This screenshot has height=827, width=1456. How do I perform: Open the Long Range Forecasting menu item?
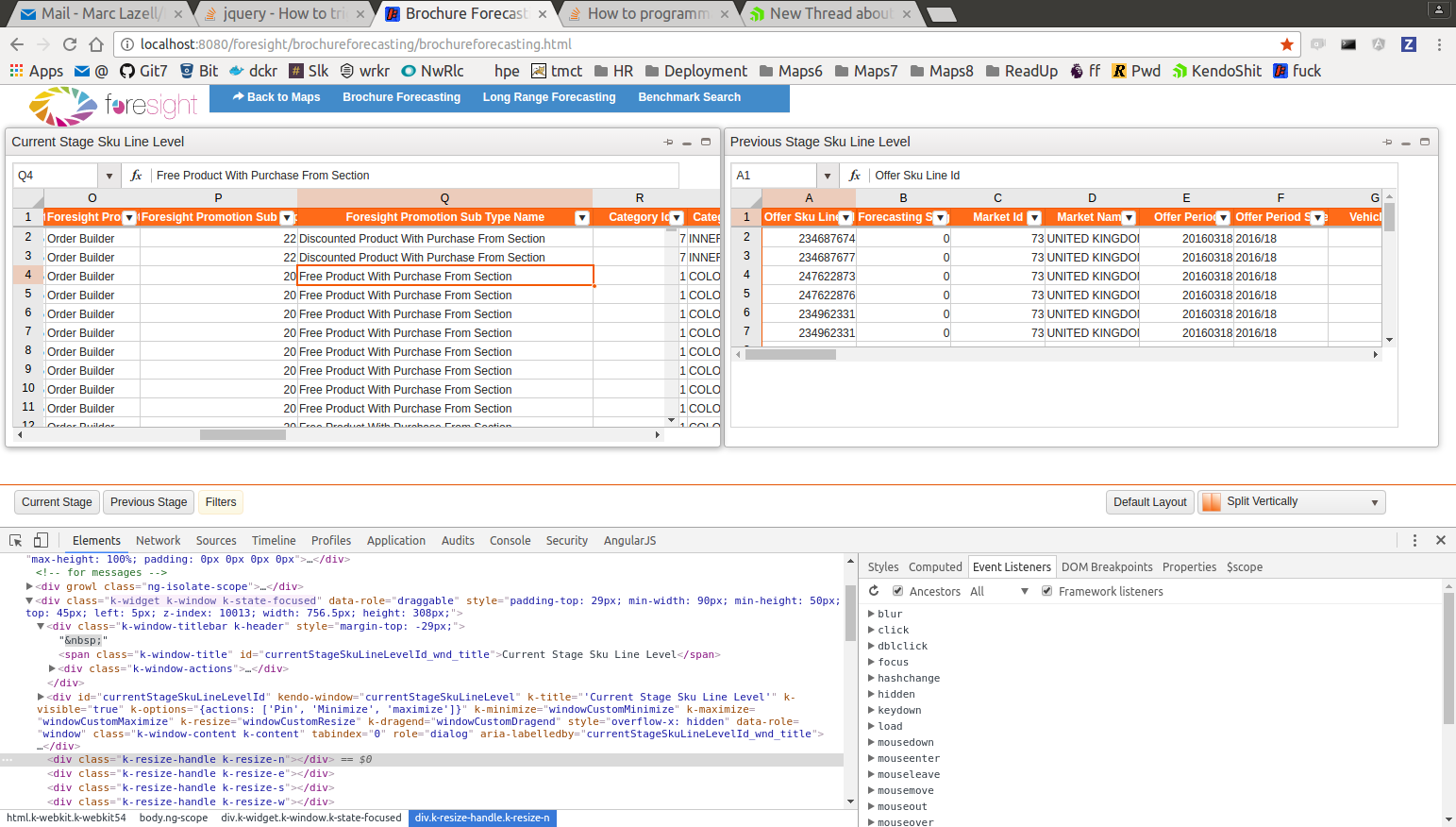click(x=548, y=97)
